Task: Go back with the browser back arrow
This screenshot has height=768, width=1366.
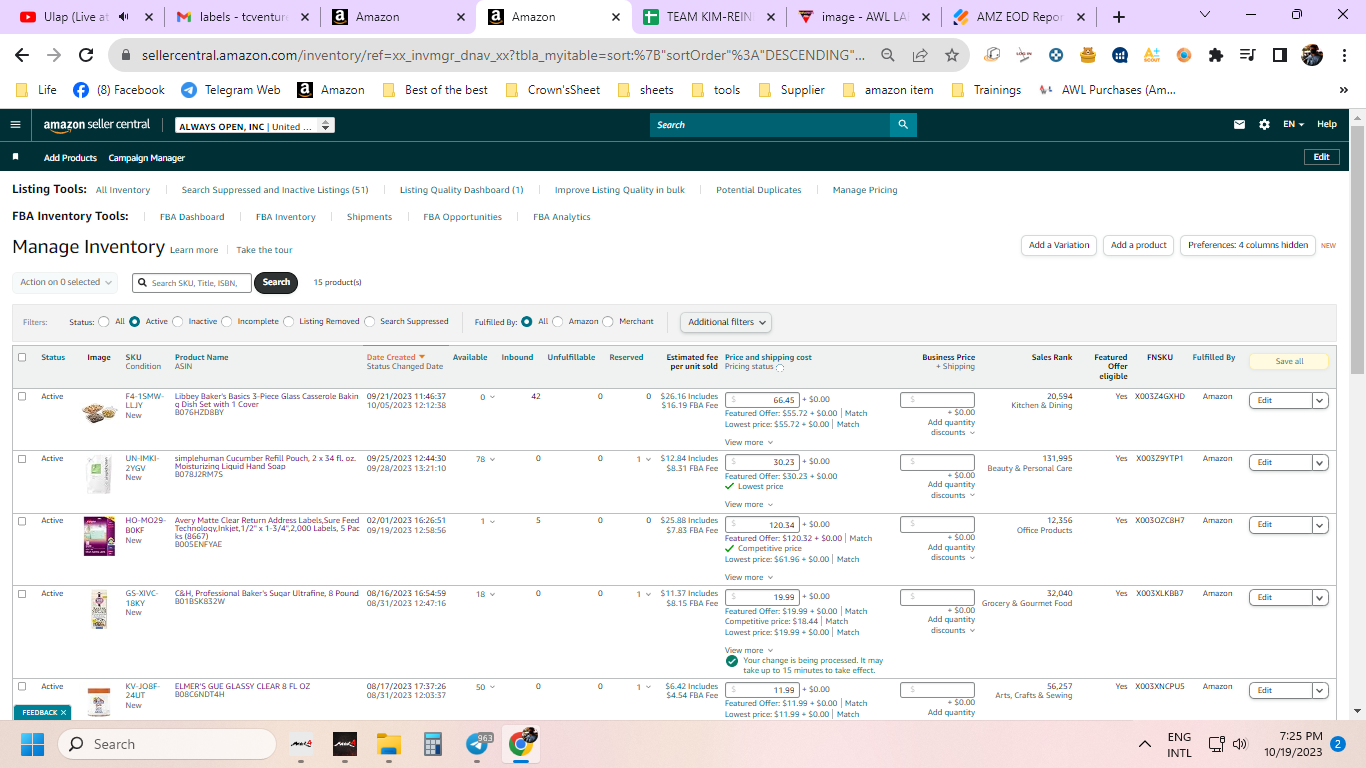Action: 22,55
